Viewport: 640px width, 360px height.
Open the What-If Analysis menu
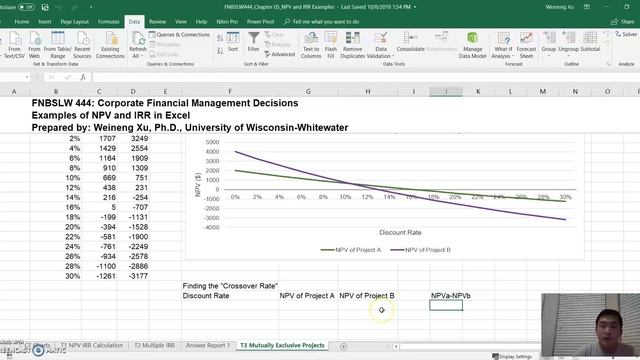click(503, 45)
